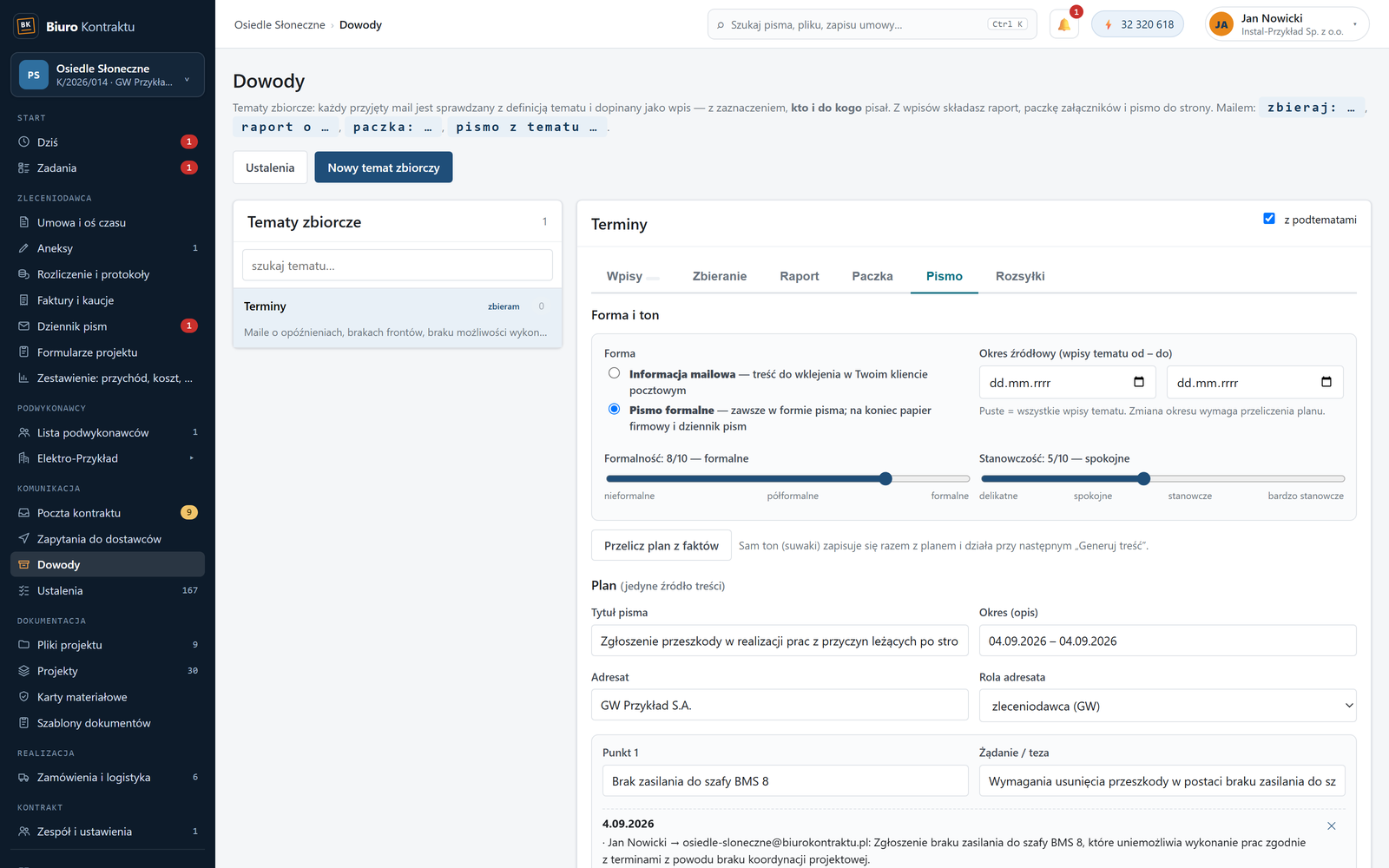The image size is (1389, 868).
Task: Open Zamówienia i logistyka
Action: point(108,778)
